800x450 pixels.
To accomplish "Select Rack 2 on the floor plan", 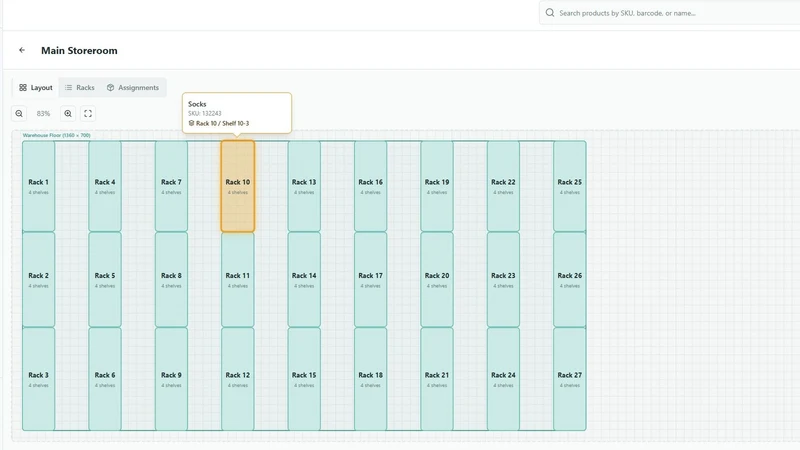I will (39, 280).
